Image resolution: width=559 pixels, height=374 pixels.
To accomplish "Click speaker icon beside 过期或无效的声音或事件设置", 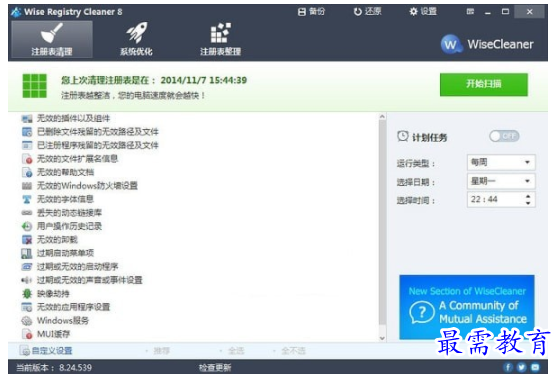I will coord(27,280).
